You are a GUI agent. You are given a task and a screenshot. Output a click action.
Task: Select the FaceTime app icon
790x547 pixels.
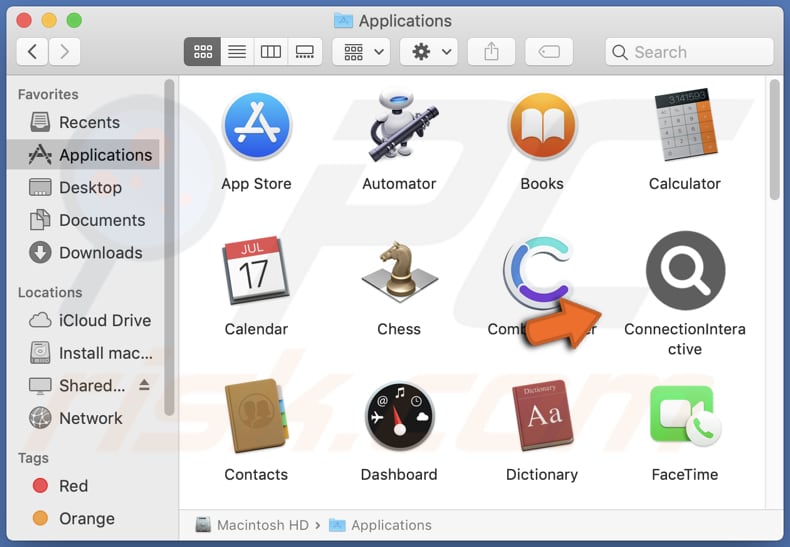pos(685,416)
